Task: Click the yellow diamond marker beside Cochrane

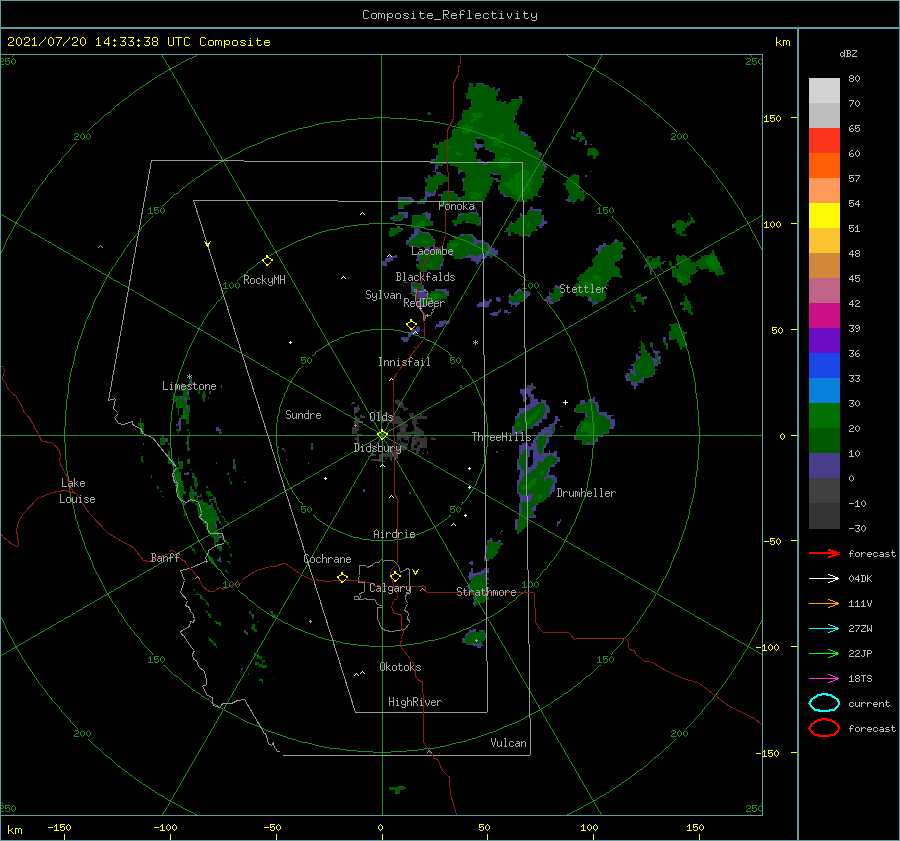Action: pyautogui.click(x=342, y=577)
